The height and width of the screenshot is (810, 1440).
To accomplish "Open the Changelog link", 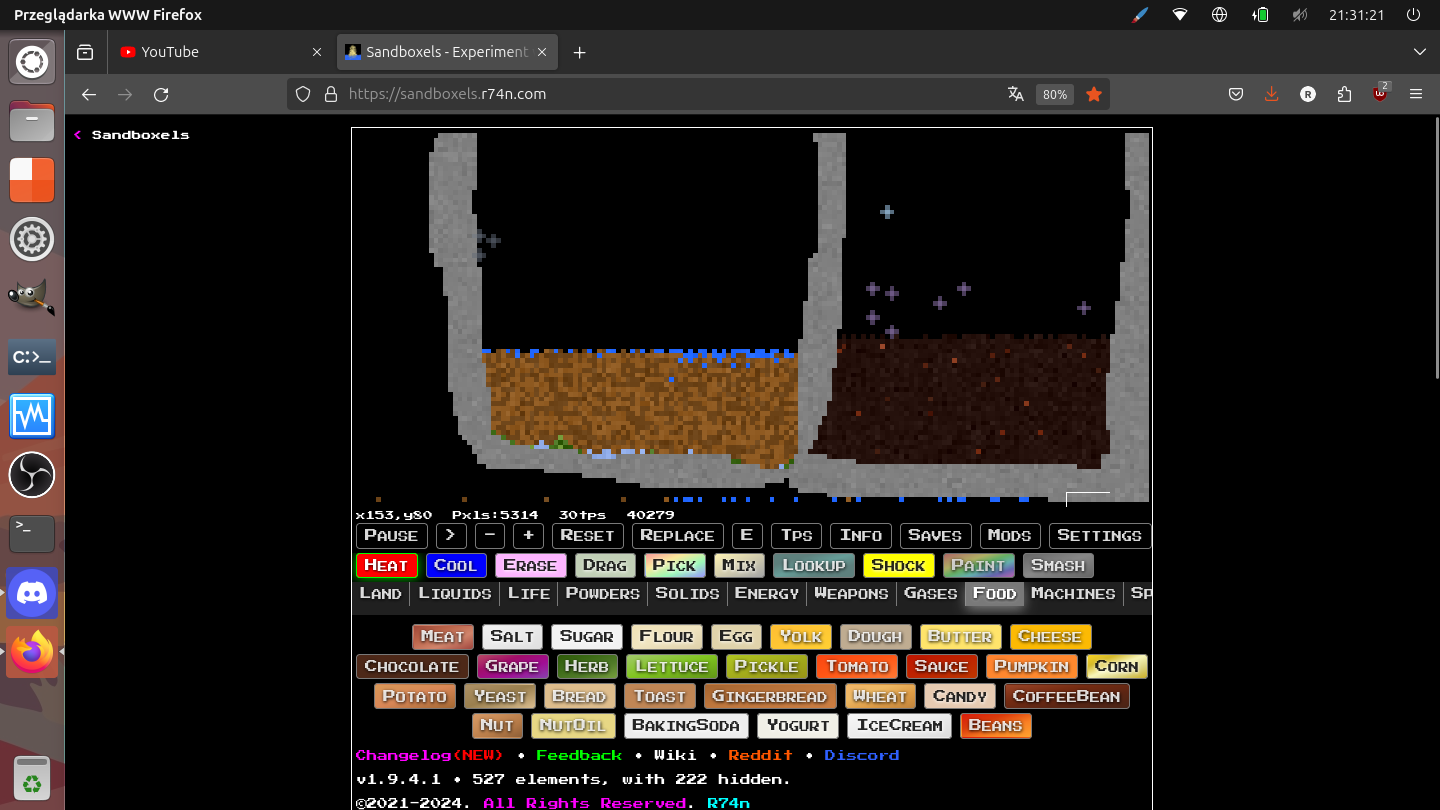I will tap(429, 755).
